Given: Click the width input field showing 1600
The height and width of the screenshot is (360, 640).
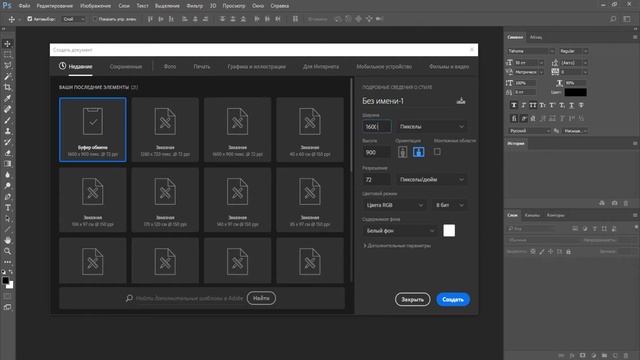Looking at the screenshot, I should coord(376,127).
